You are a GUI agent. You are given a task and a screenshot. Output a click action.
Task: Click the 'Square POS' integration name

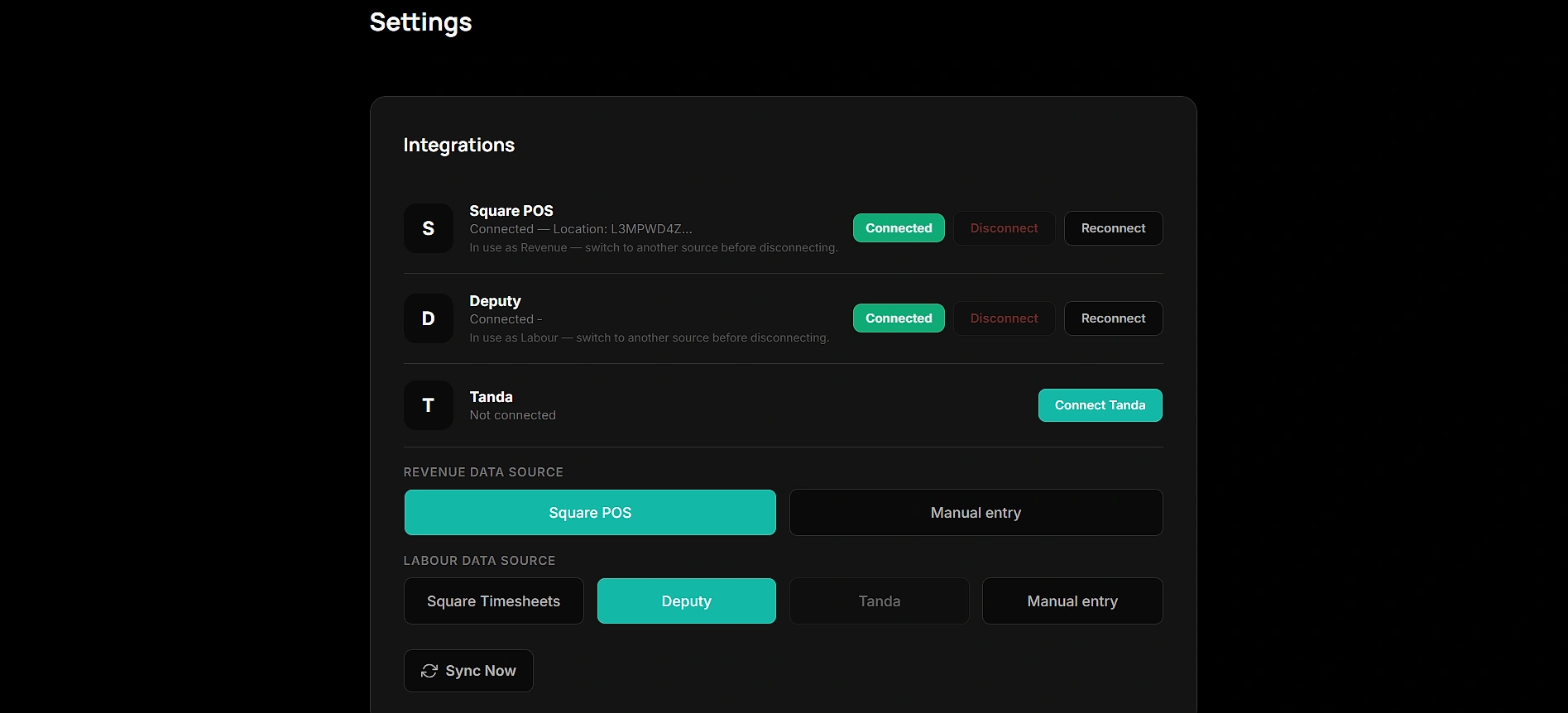click(x=511, y=211)
